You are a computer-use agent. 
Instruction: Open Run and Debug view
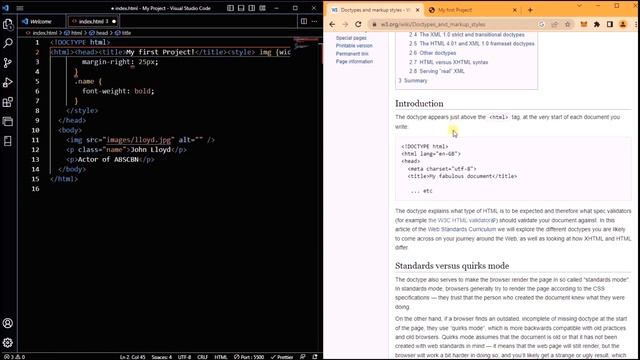pyautogui.click(x=8, y=82)
